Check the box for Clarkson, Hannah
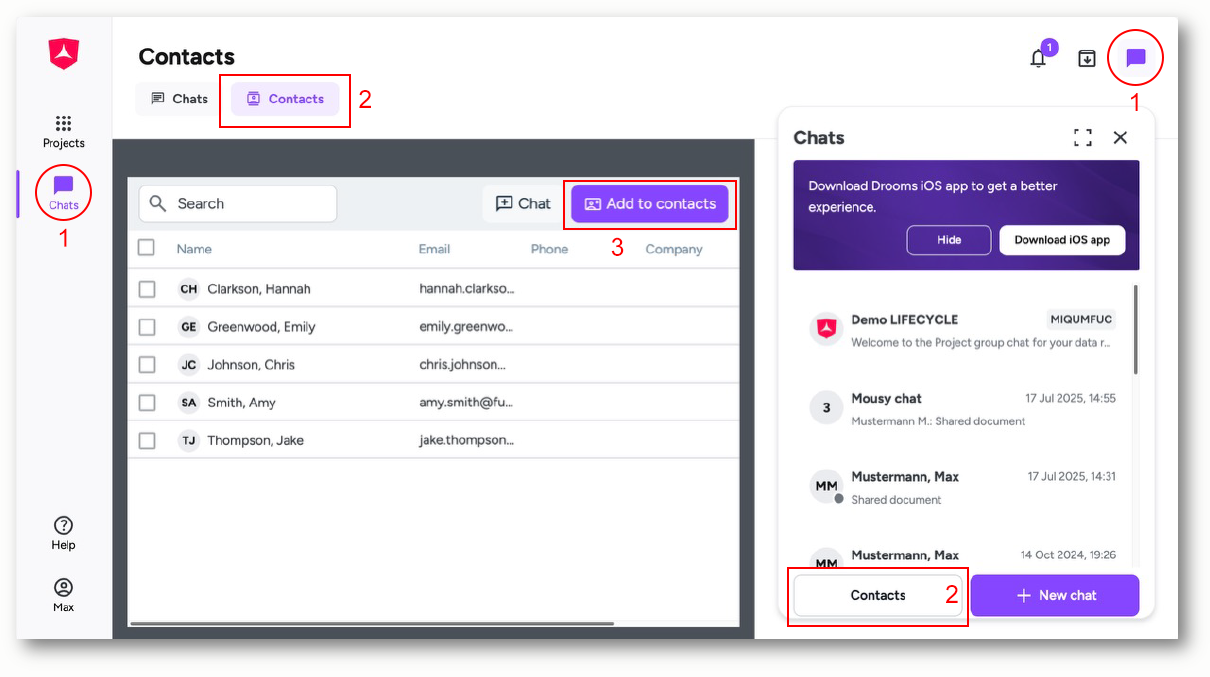 (147, 289)
